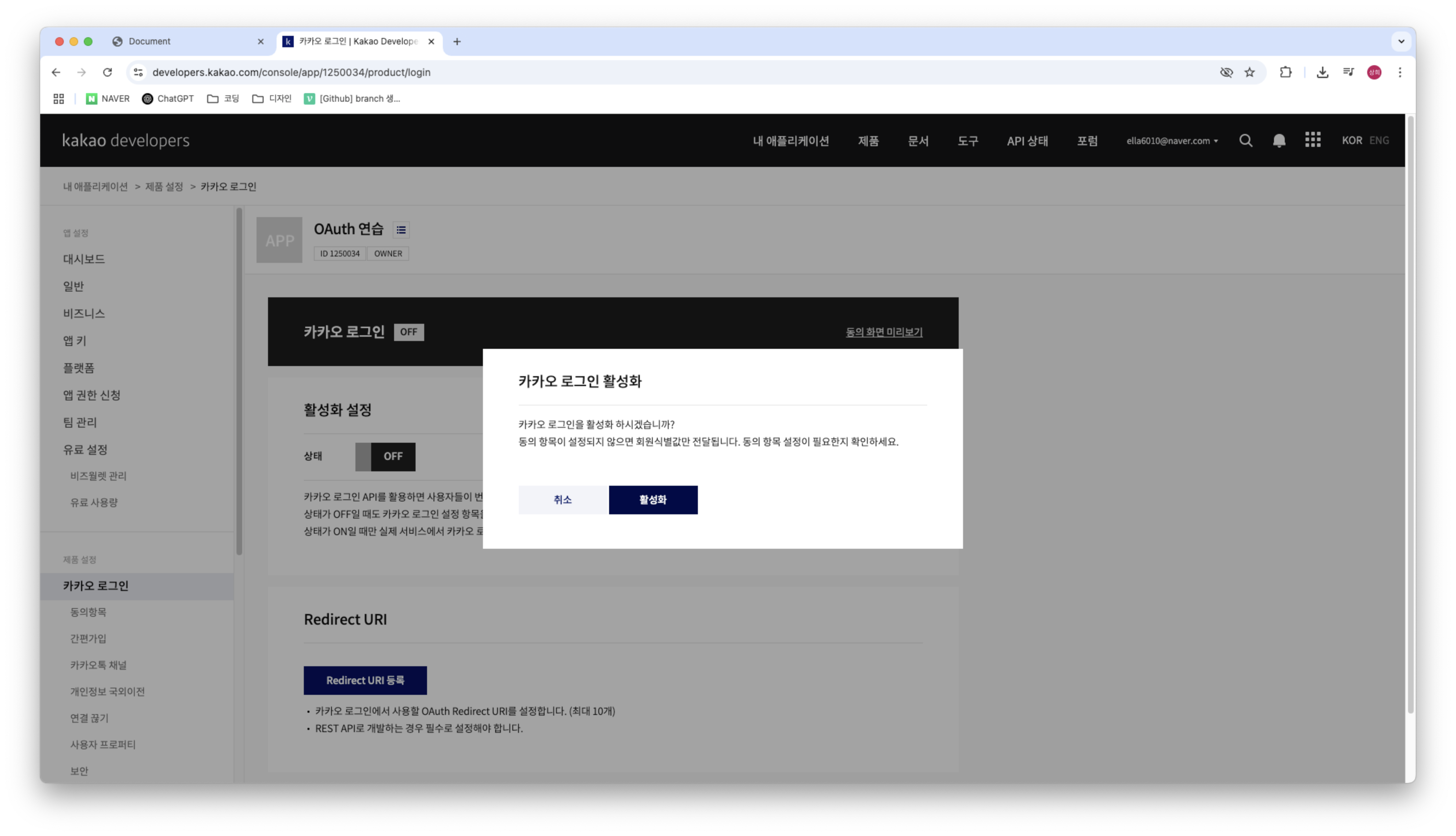The image size is (1456, 836).
Task: Bookmark this page with the star icon
Action: [x=1249, y=72]
